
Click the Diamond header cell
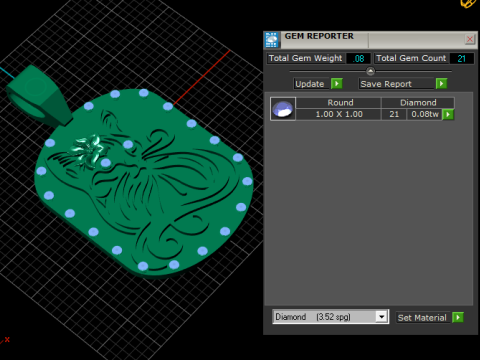tap(418, 103)
